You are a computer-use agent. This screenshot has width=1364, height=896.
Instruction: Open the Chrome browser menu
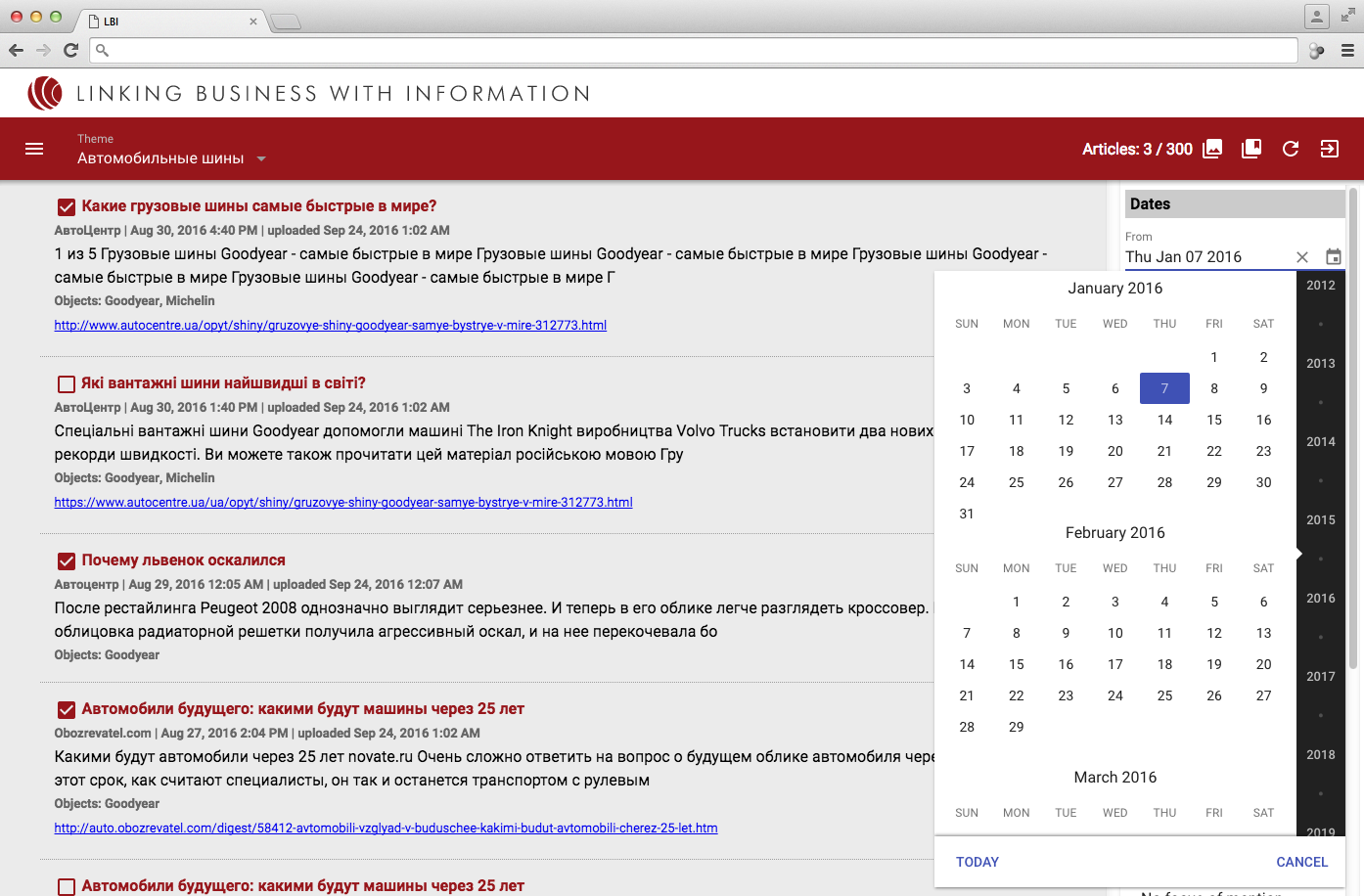pos(1347,50)
